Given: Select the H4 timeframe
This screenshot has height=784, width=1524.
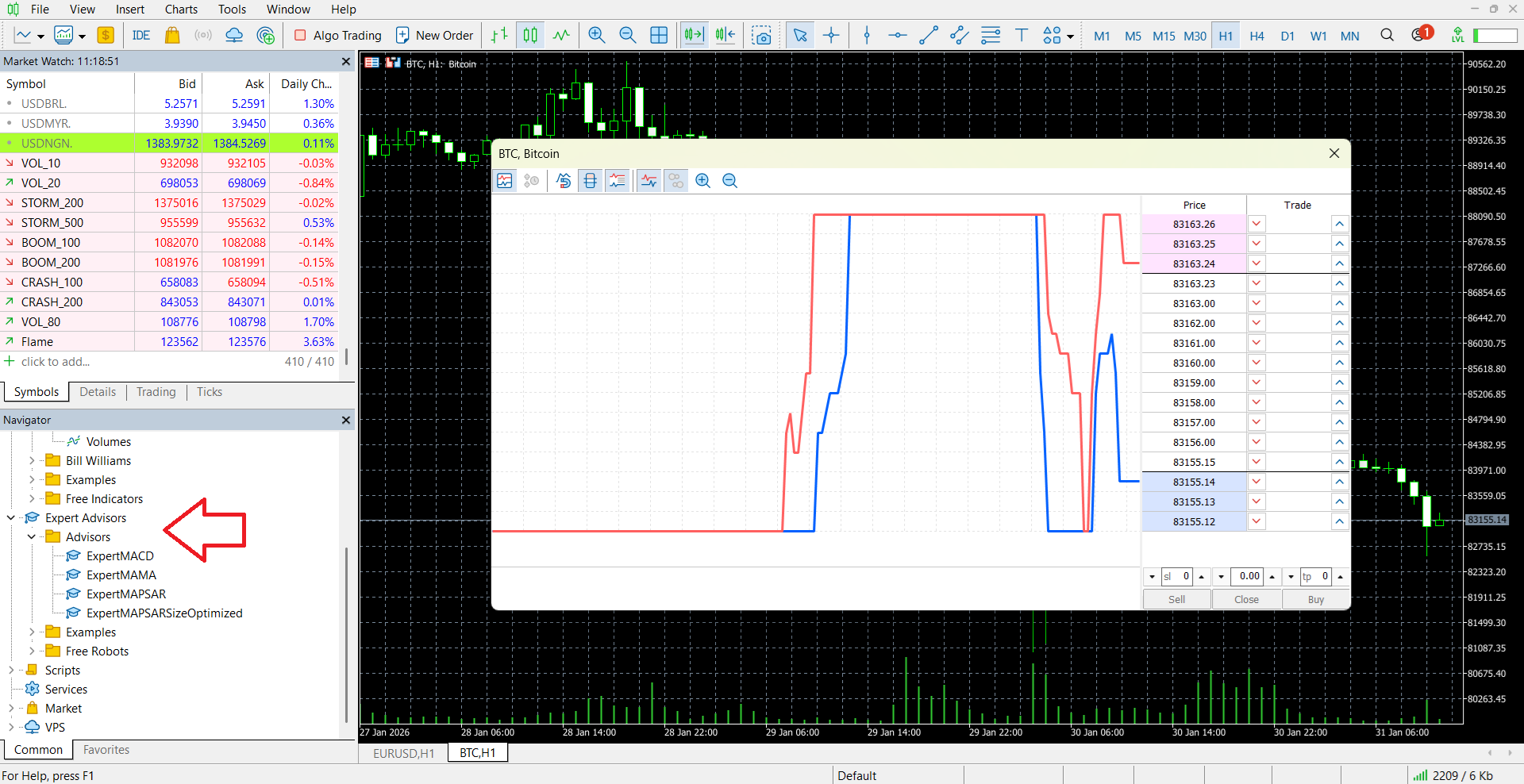Looking at the screenshot, I should click(1257, 36).
